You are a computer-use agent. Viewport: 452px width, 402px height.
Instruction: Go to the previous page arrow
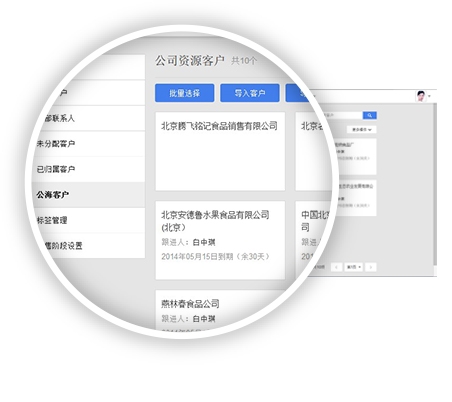(x=336, y=267)
